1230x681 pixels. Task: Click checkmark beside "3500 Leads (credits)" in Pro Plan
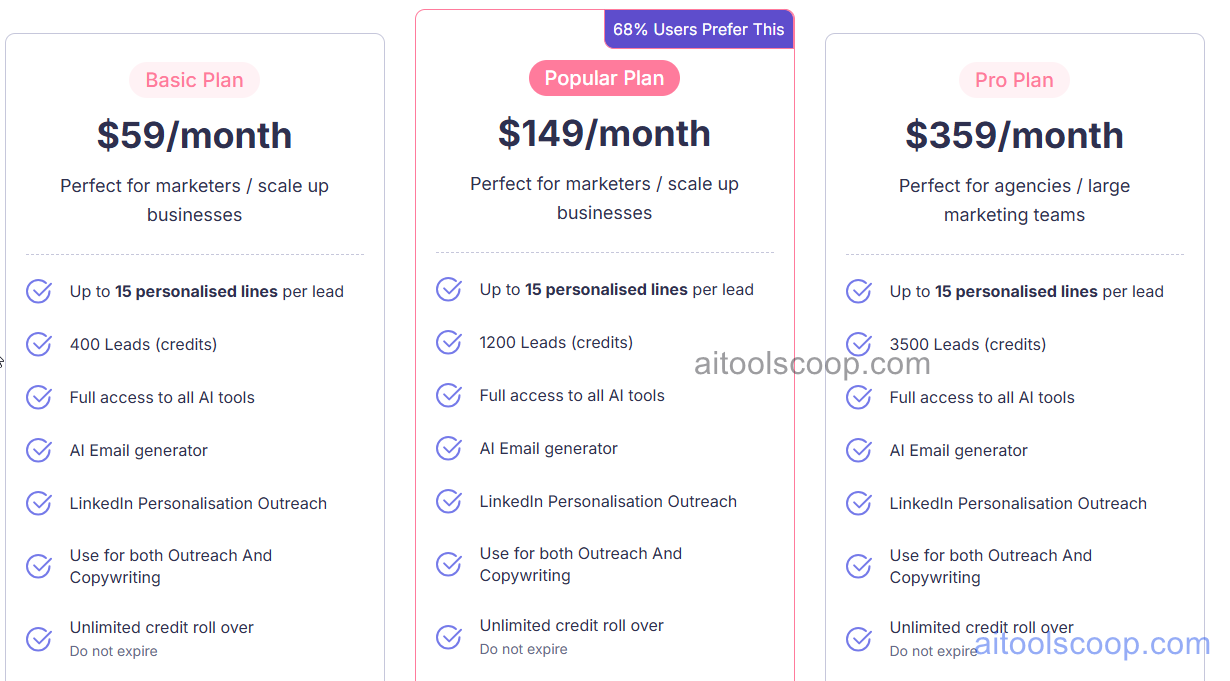click(858, 344)
